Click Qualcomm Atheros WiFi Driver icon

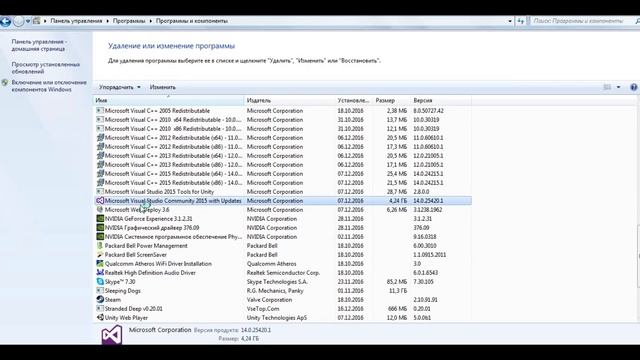100,263
